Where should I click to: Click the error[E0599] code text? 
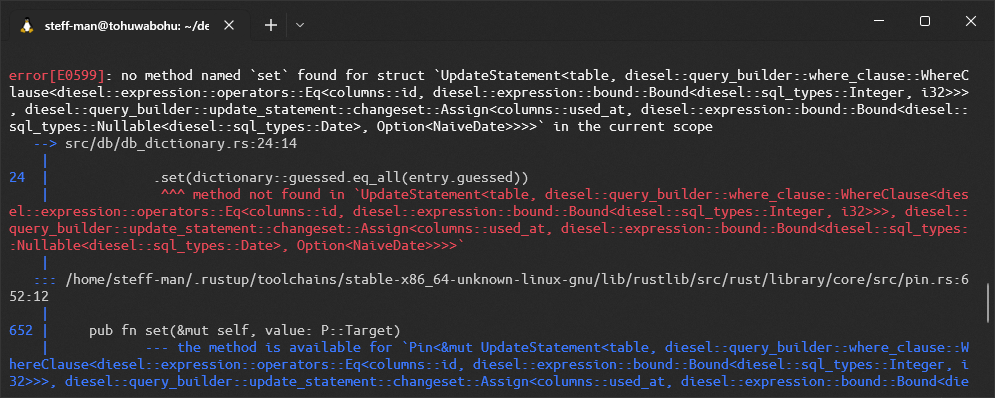56,76
